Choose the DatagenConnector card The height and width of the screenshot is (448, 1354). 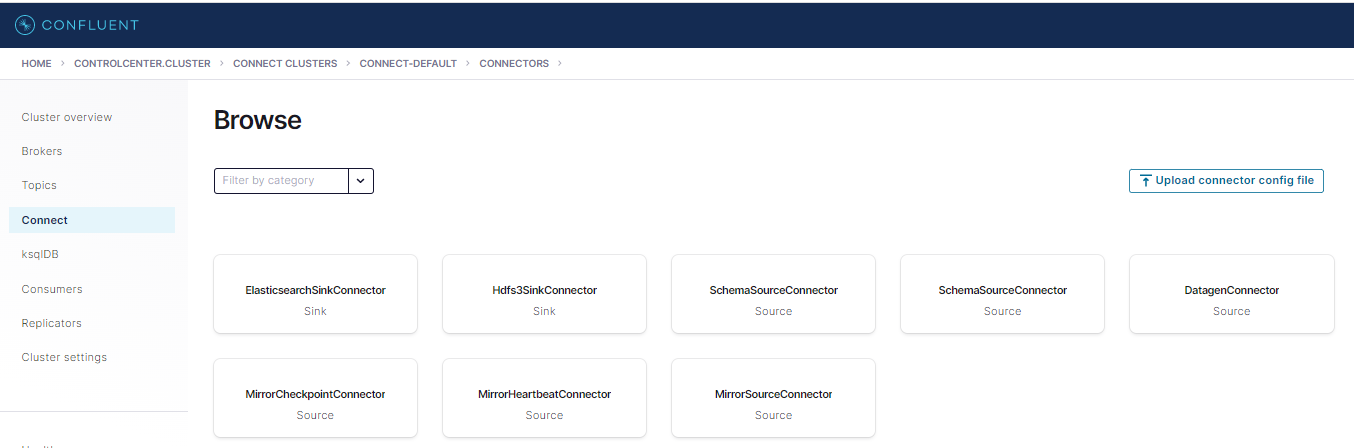(1231, 294)
